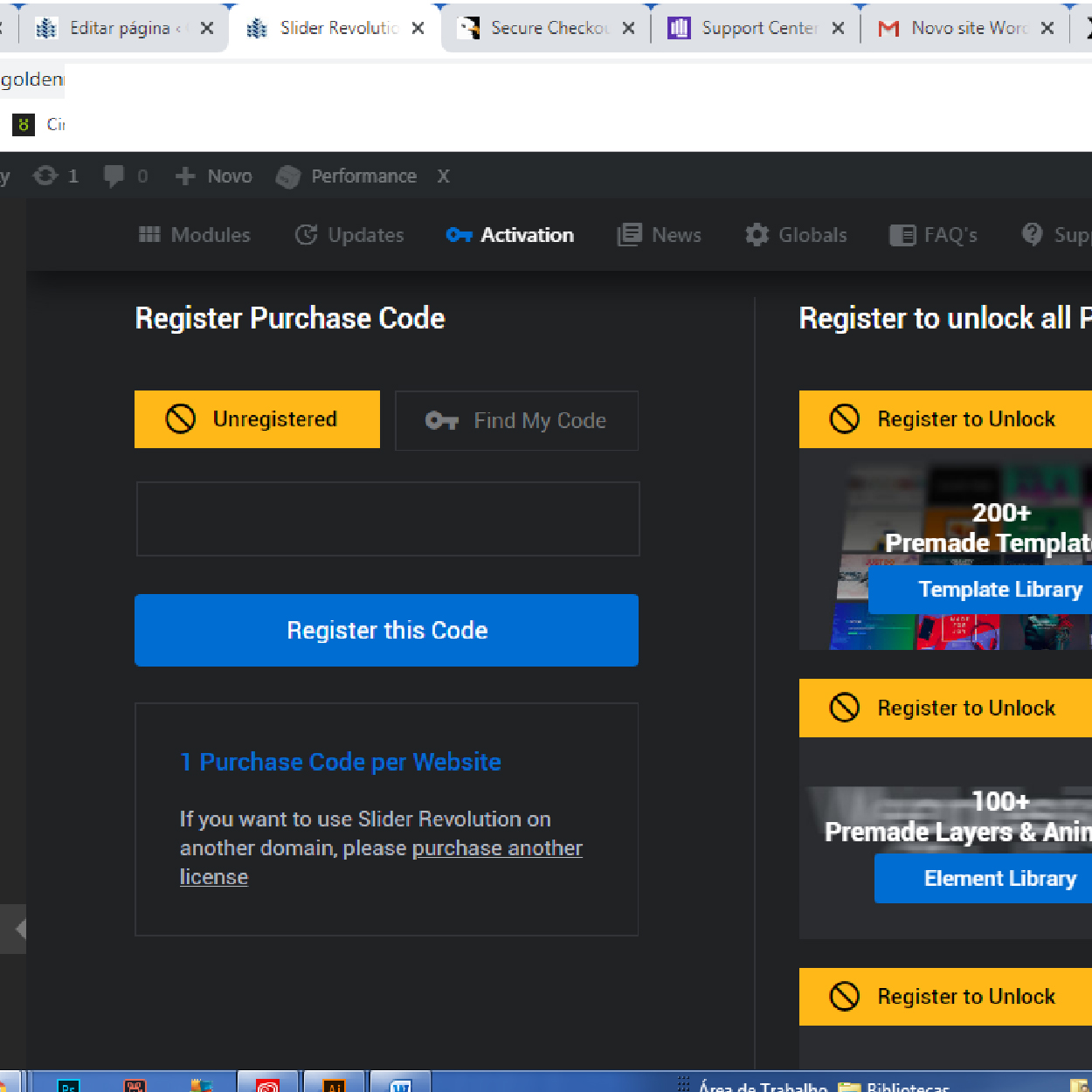Screen dimensions: 1092x1092
Task: Open the FAQ's tab
Action: point(934,235)
